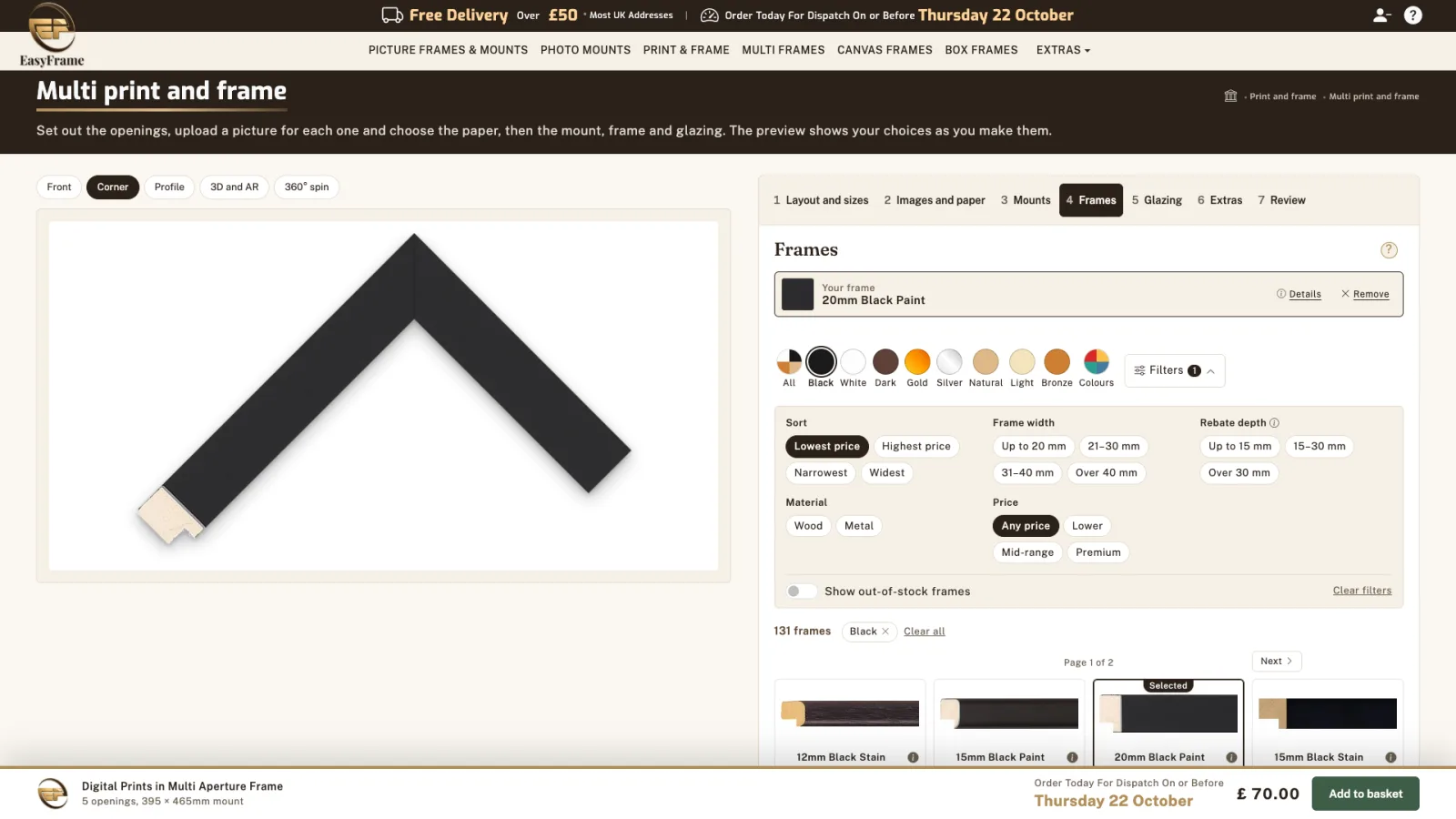Open Print and frame breadcrumb

1282,96
